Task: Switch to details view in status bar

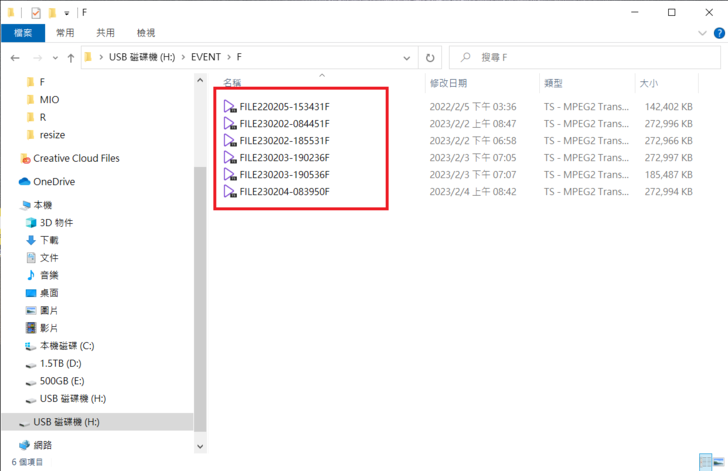Action: pyautogui.click(x=704, y=463)
